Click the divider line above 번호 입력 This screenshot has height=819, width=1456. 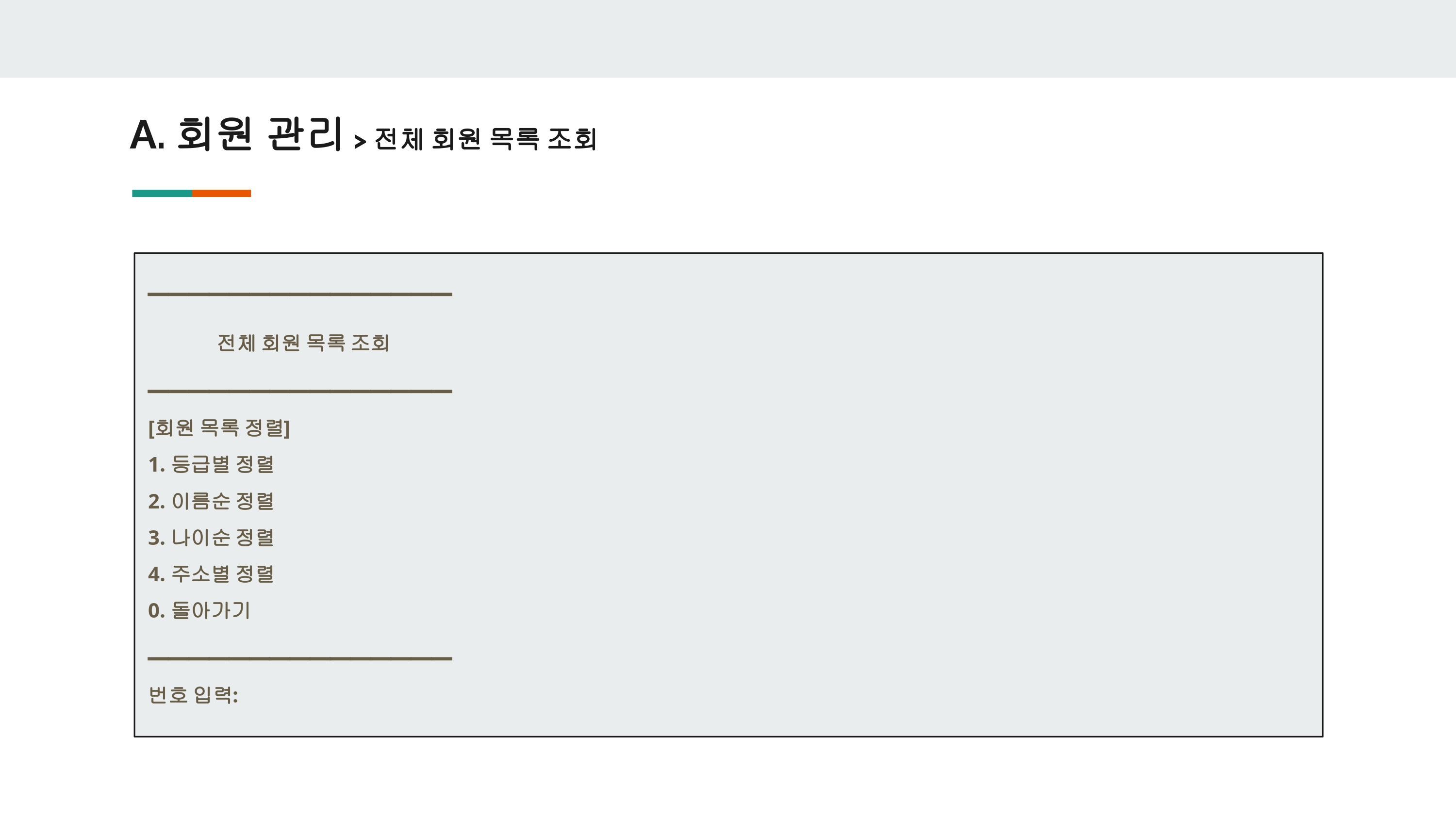click(x=299, y=658)
